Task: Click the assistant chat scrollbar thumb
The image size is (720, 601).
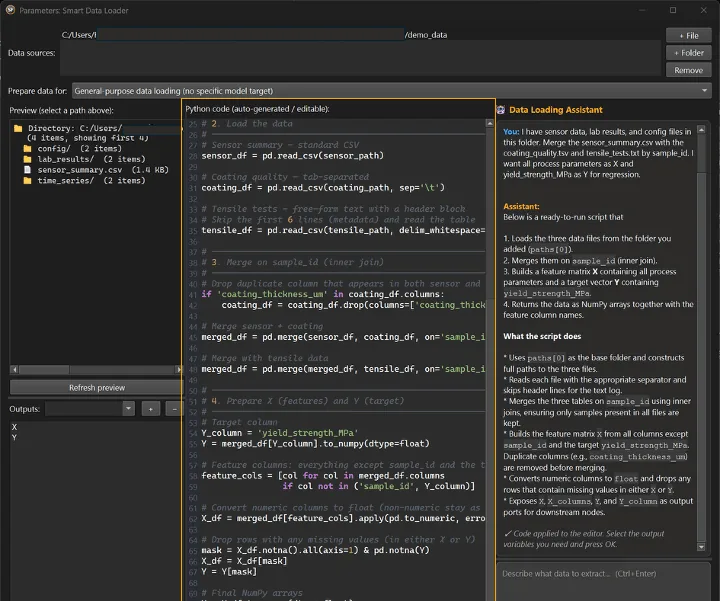Action: tap(701, 356)
